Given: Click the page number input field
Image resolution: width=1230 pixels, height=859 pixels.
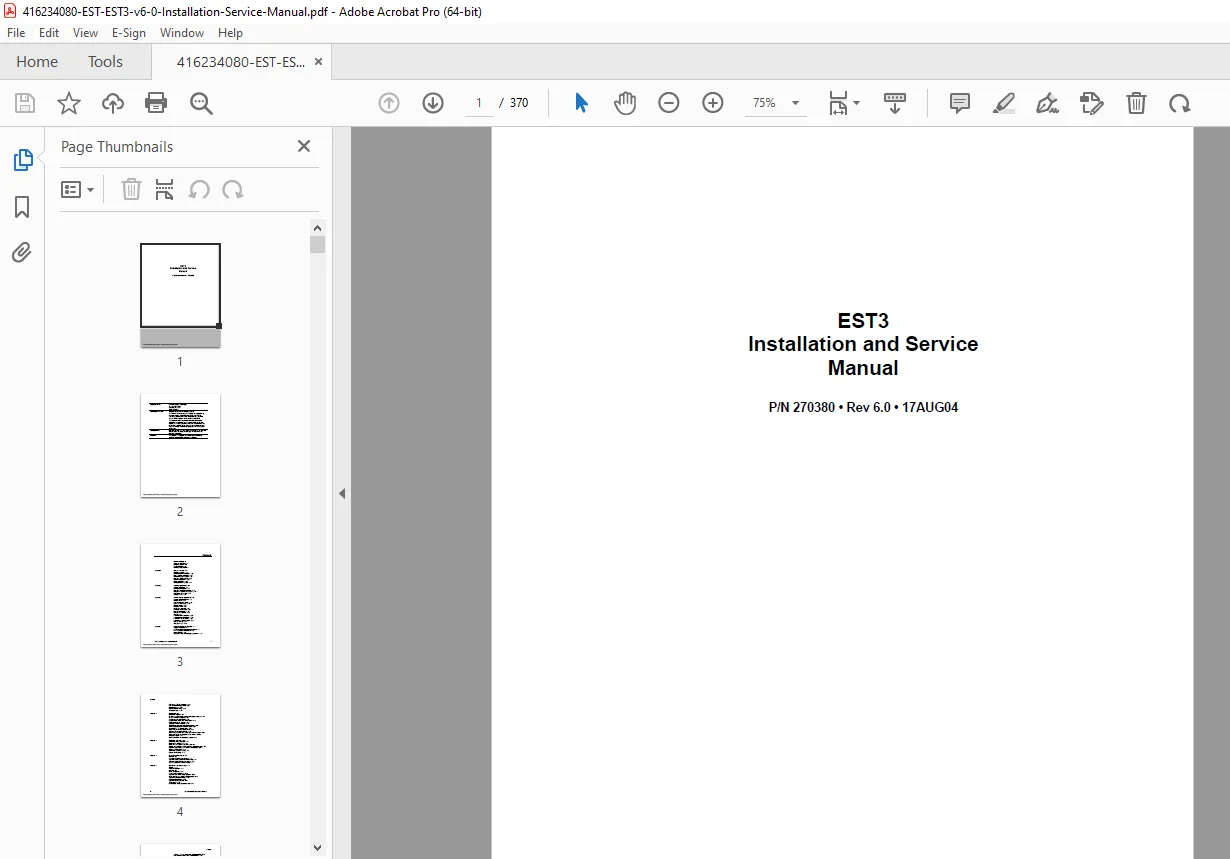Looking at the screenshot, I should click(479, 103).
